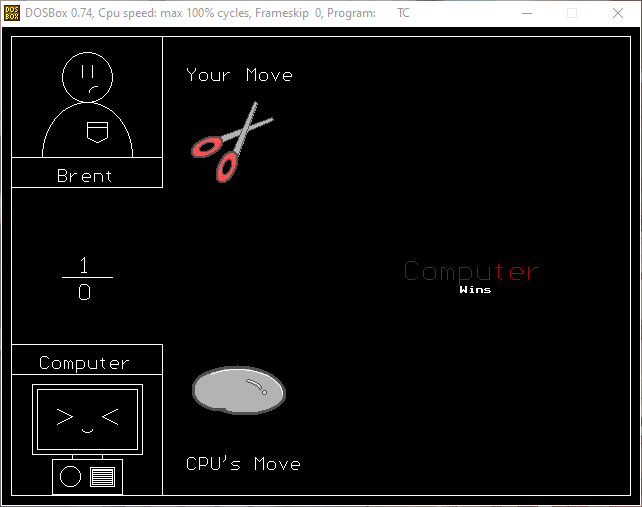Click the "Brent" player name box

(x=86, y=176)
